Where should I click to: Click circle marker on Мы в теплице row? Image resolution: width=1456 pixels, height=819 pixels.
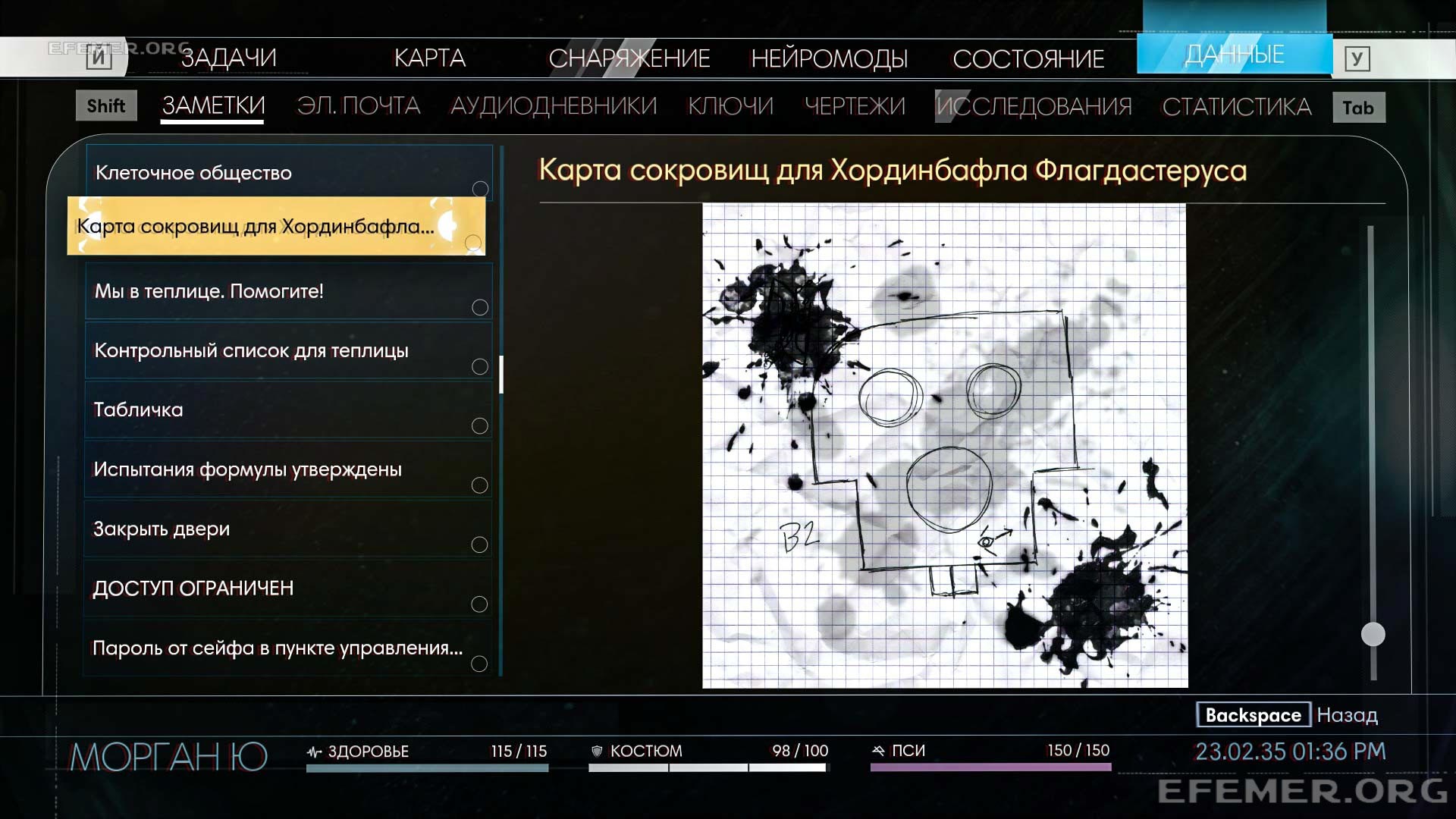coord(480,307)
